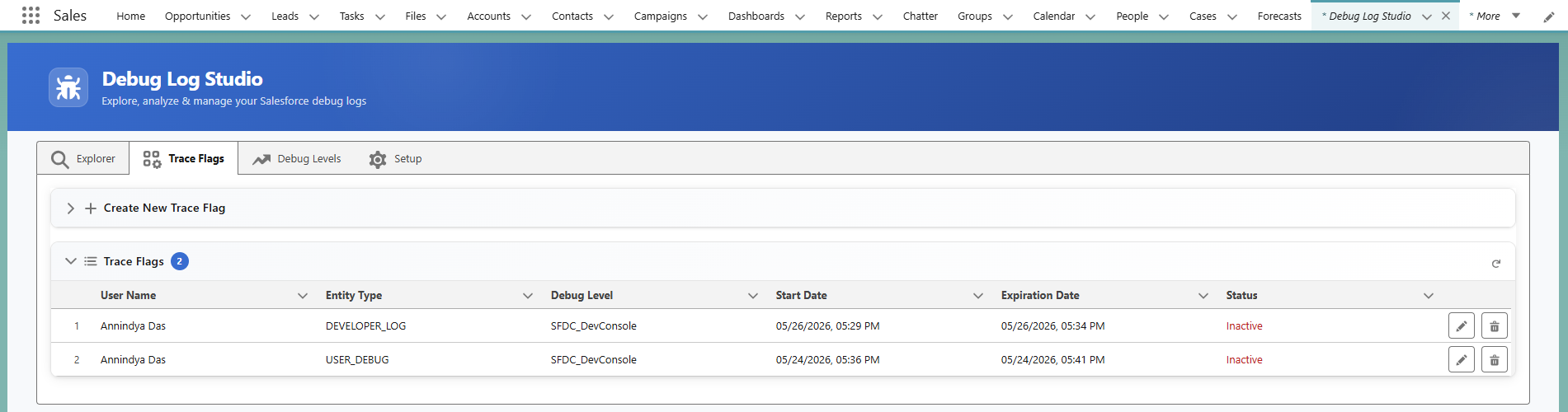
Task: Open the Expiration Date column menu chevron
Action: pos(1203,296)
